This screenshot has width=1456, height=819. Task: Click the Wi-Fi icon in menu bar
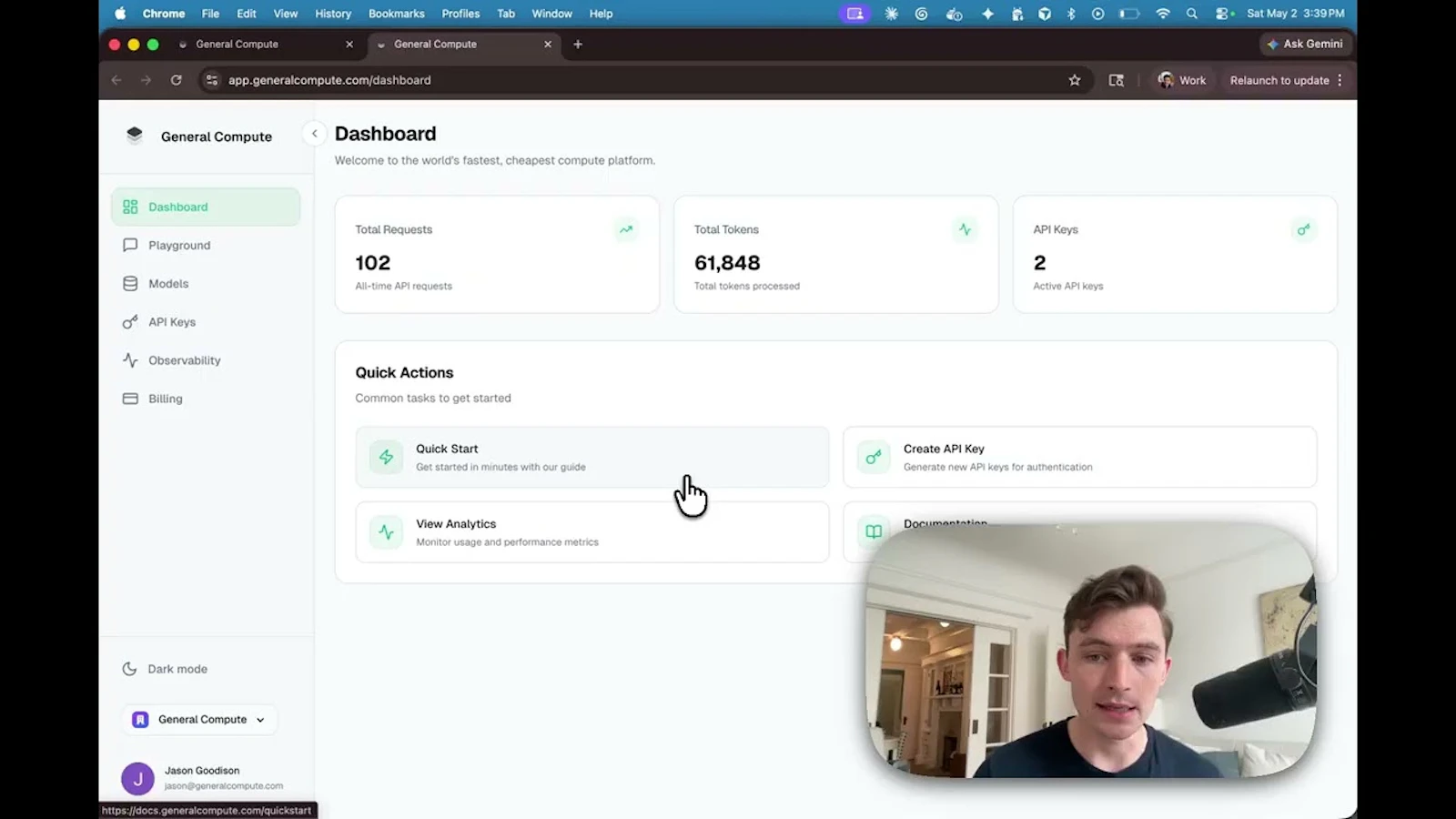tap(1163, 14)
